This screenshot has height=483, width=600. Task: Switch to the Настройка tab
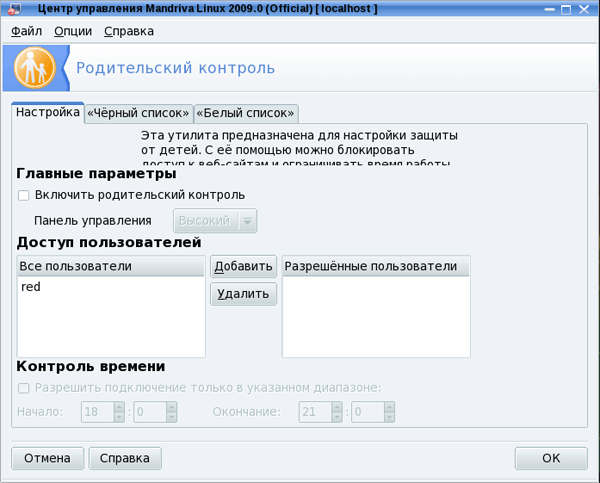pyautogui.click(x=48, y=113)
